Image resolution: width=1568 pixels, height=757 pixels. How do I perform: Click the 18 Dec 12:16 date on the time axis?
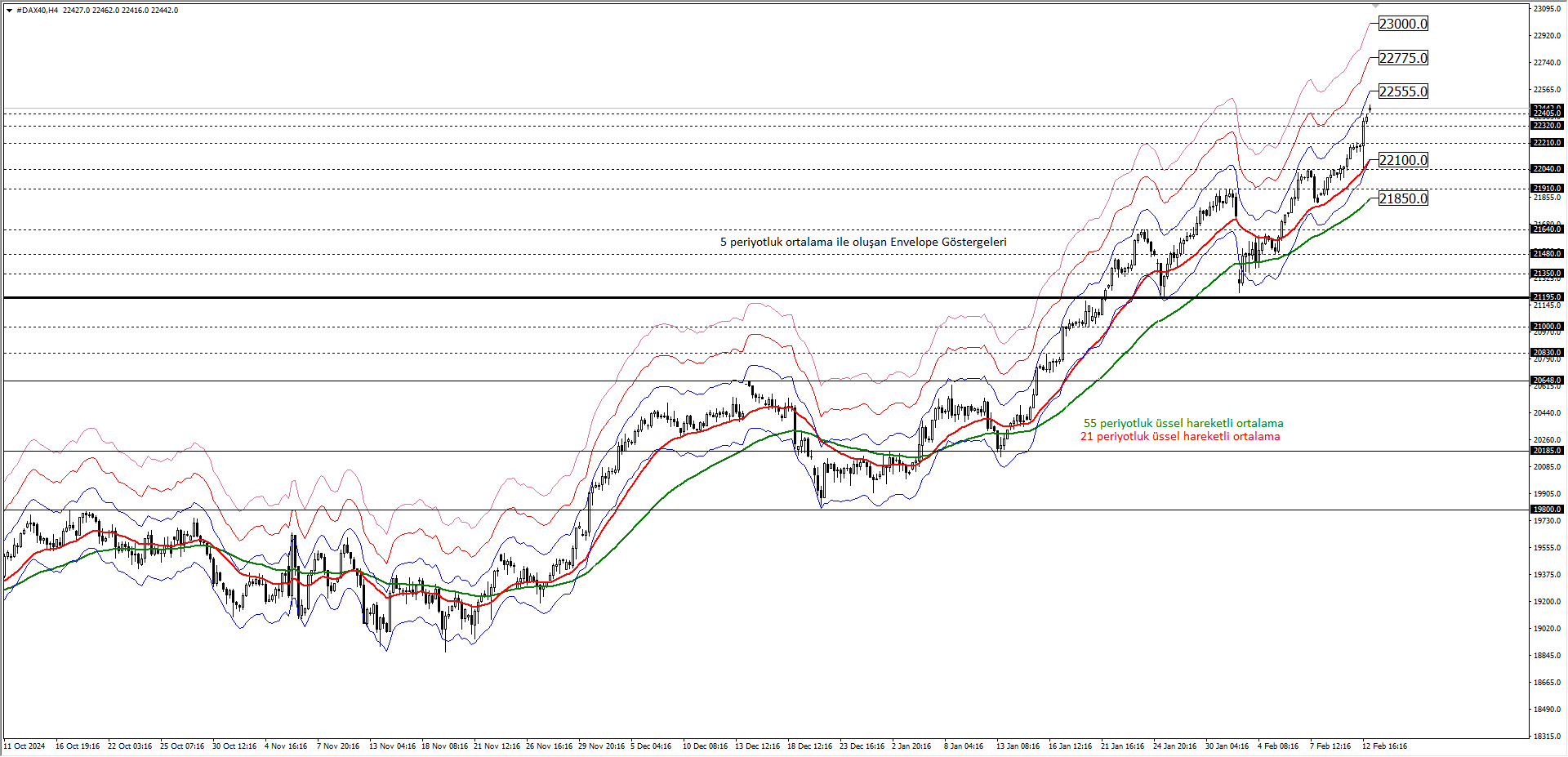[x=810, y=746]
